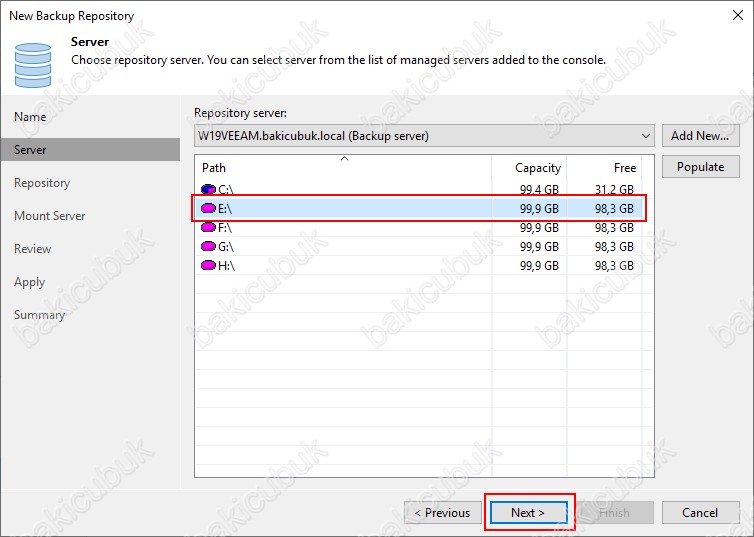Proceed with the Next button
The width and height of the screenshot is (754, 537).
[528, 513]
